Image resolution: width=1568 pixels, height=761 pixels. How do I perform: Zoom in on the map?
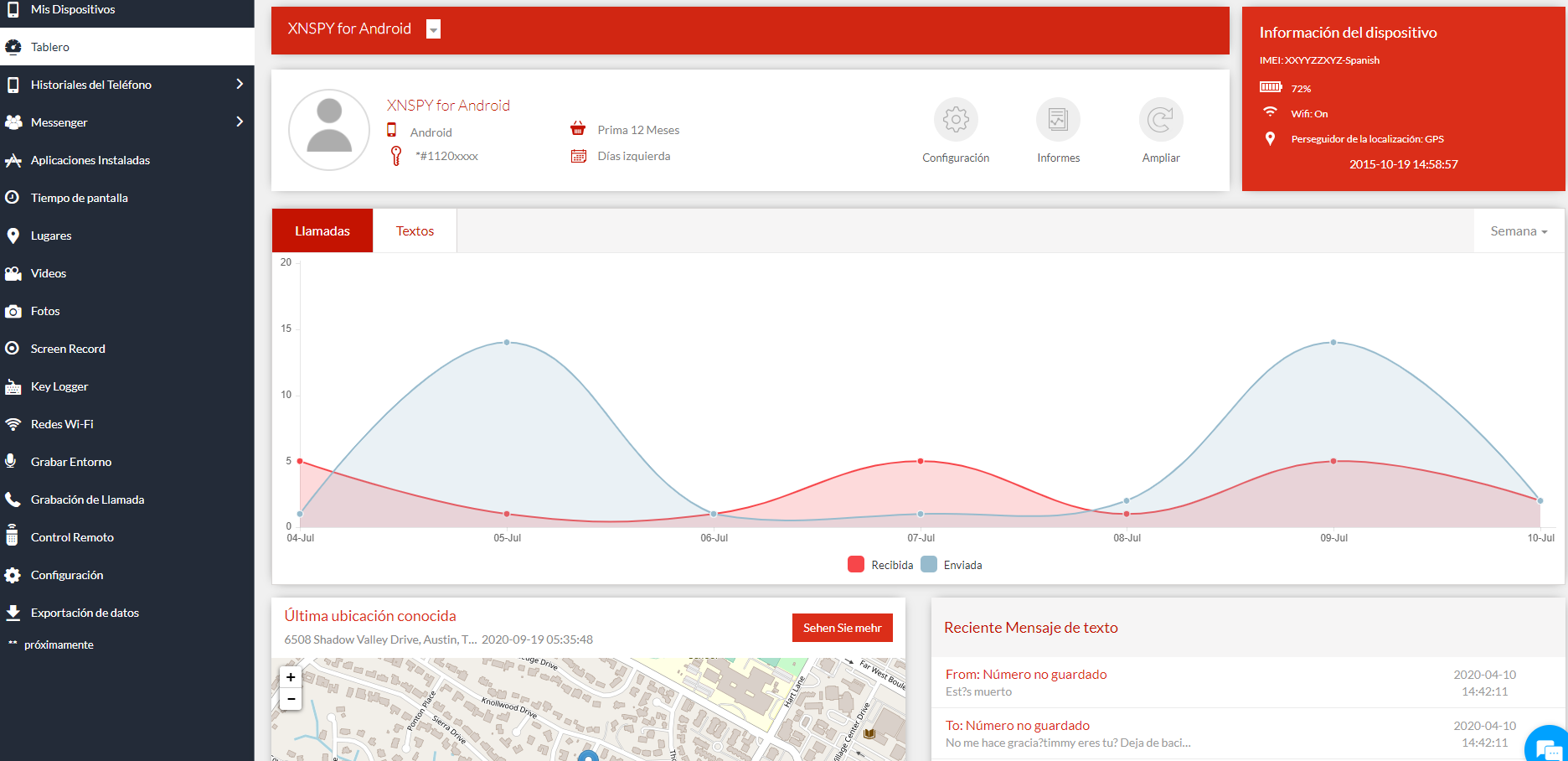click(291, 677)
